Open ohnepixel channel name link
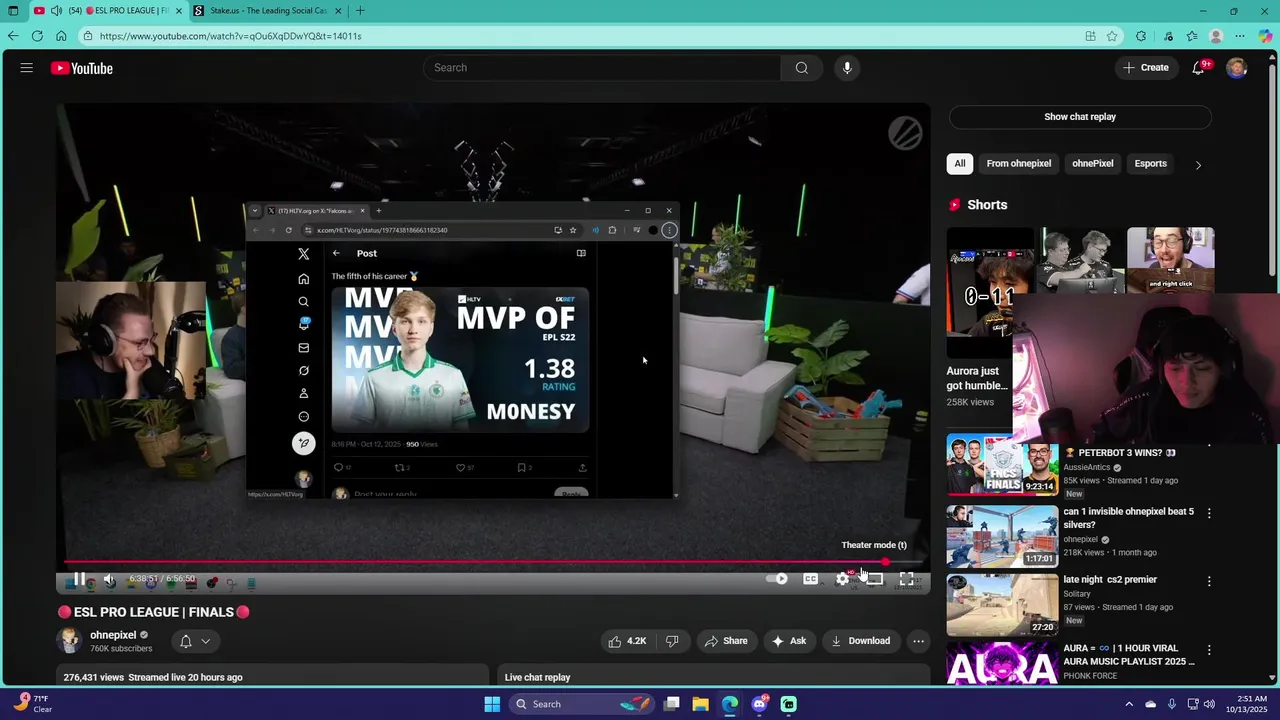This screenshot has height=720, width=1280. pyautogui.click(x=113, y=635)
